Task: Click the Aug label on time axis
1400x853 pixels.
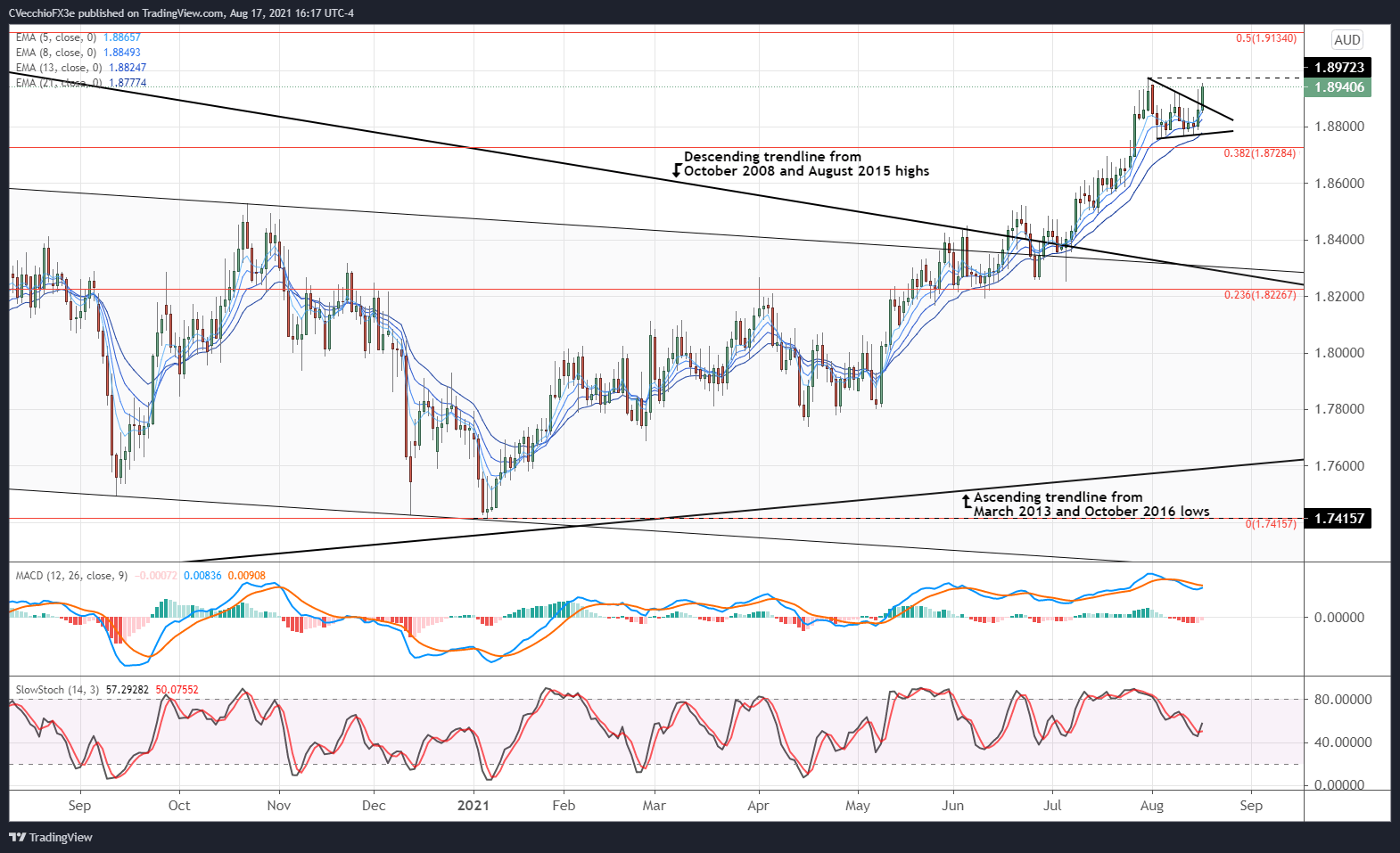Action: [1152, 806]
